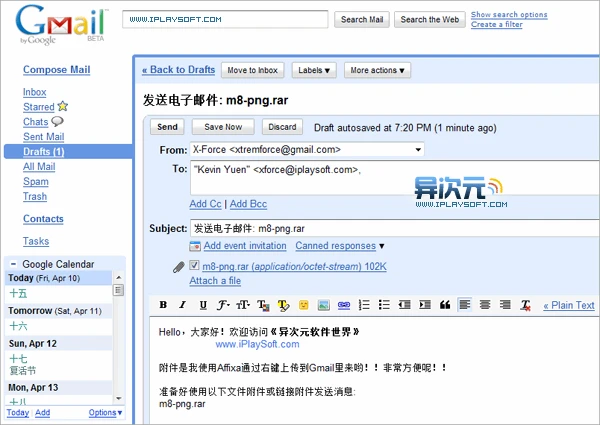Center align the text
Image resolution: width=600 pixels, height=425 pixels.
485,305
